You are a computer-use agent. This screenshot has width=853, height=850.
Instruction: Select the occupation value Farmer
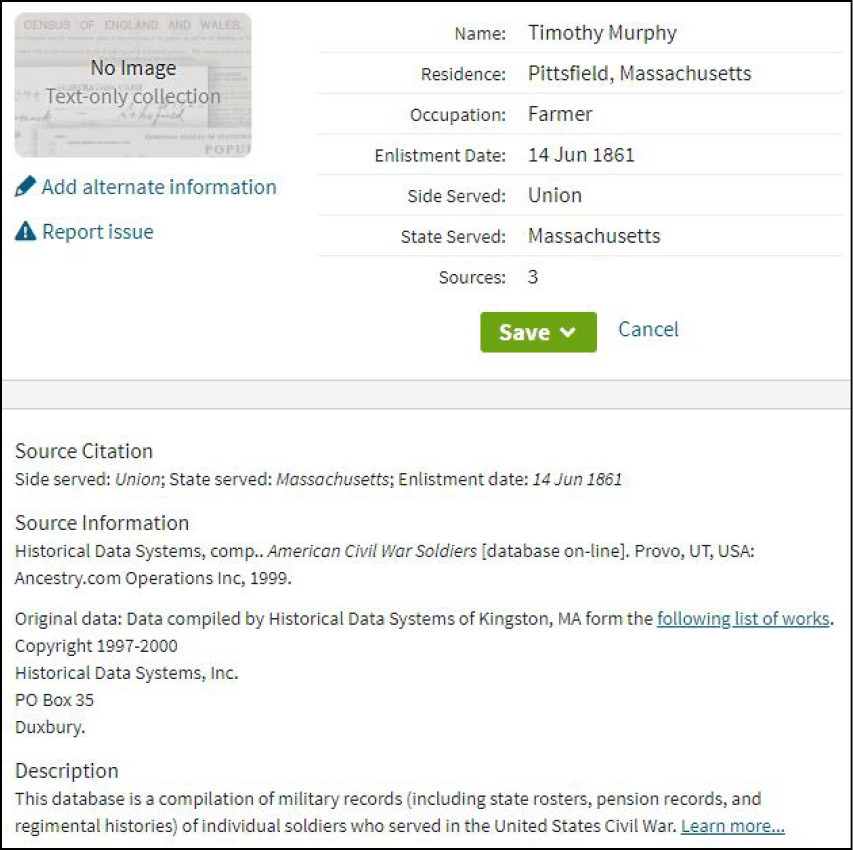[x=560, y=114]
